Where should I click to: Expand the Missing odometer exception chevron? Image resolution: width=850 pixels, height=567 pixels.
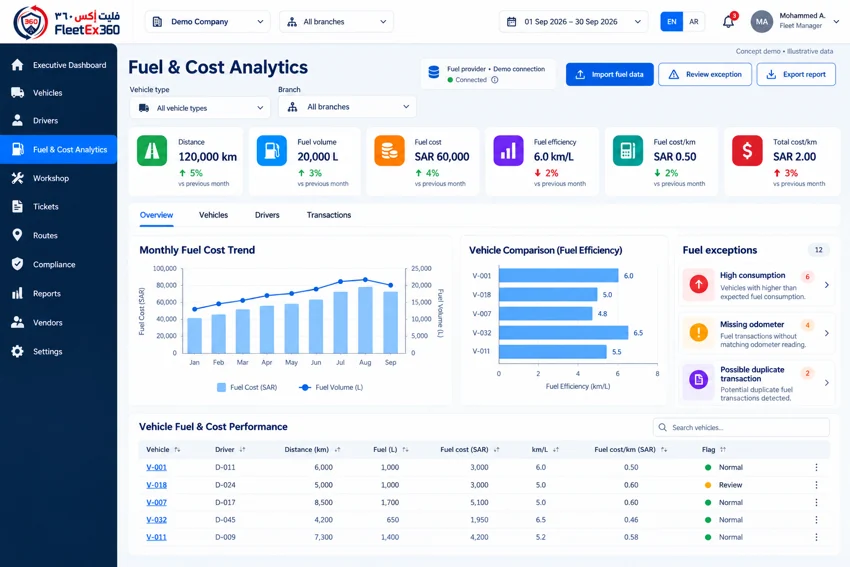tap(826, 333)
